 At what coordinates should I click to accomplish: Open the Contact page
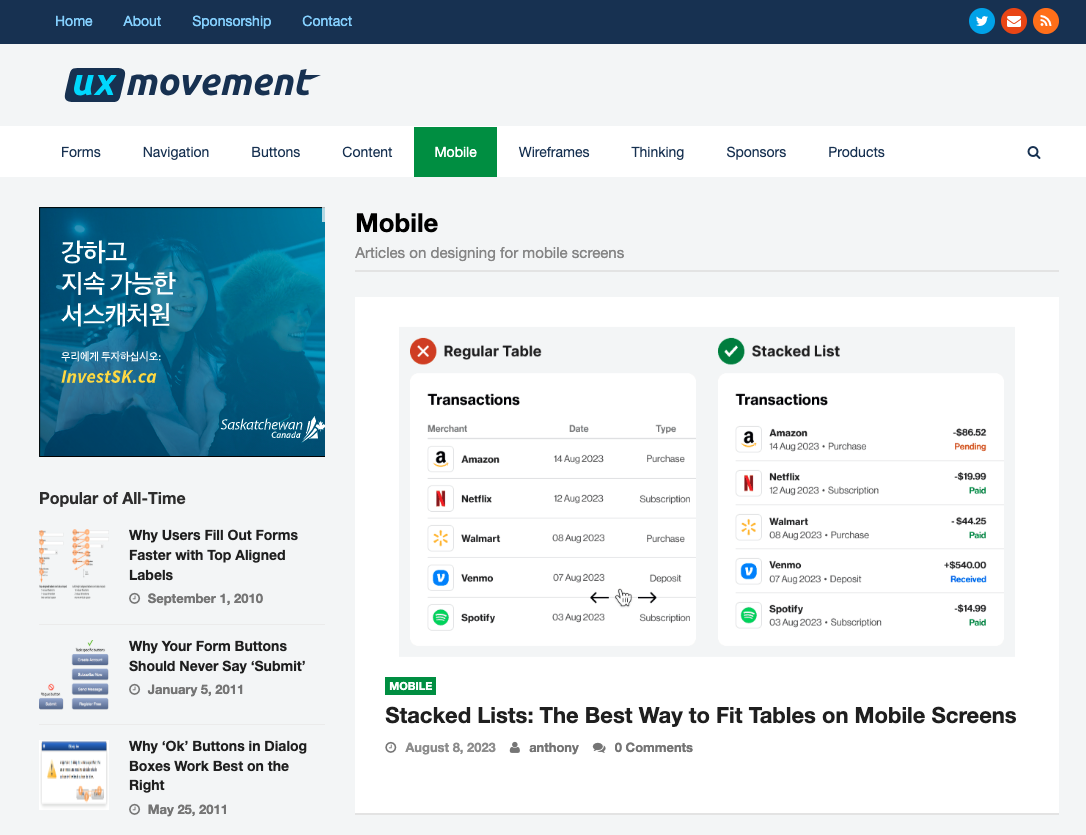[327, 21]
